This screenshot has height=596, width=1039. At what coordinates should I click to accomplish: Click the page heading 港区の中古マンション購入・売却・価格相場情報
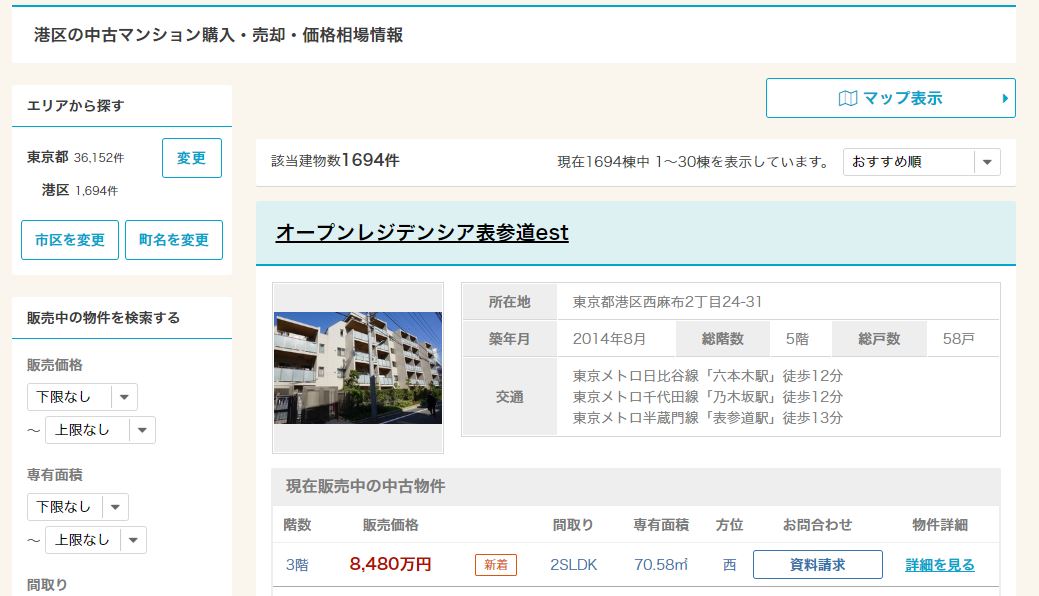[x=219, y=35]
